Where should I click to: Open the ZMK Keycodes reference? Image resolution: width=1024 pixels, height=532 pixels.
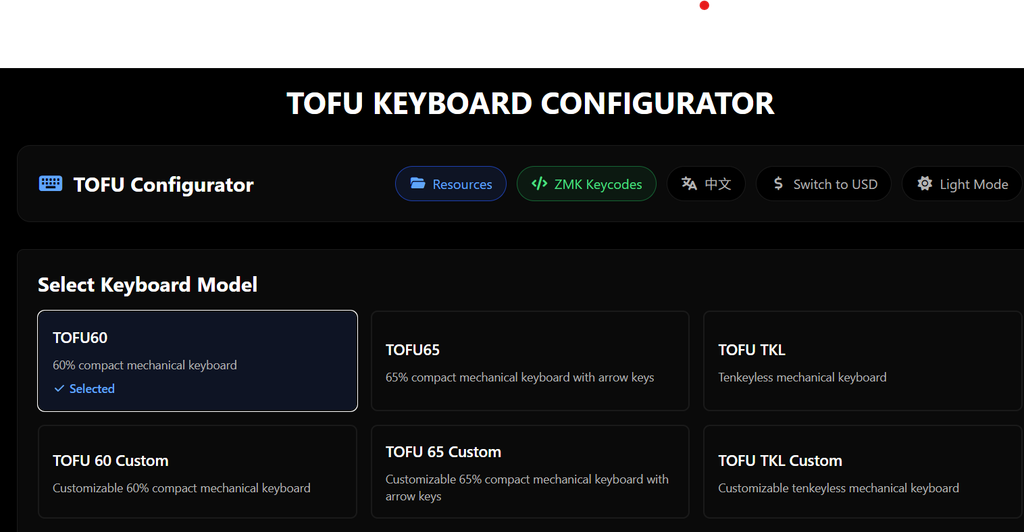pos(586,184)
